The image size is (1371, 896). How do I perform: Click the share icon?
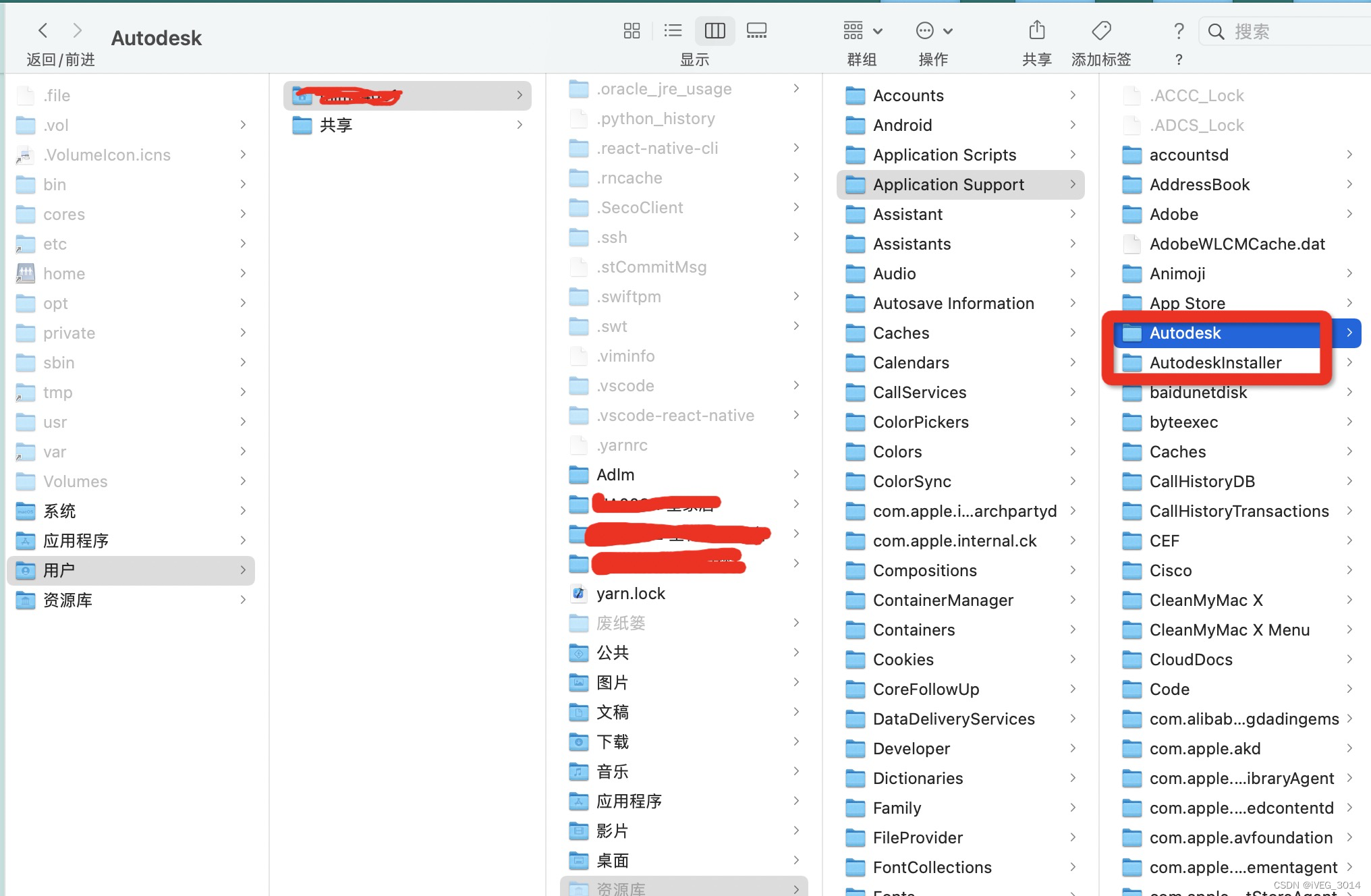1037,30
